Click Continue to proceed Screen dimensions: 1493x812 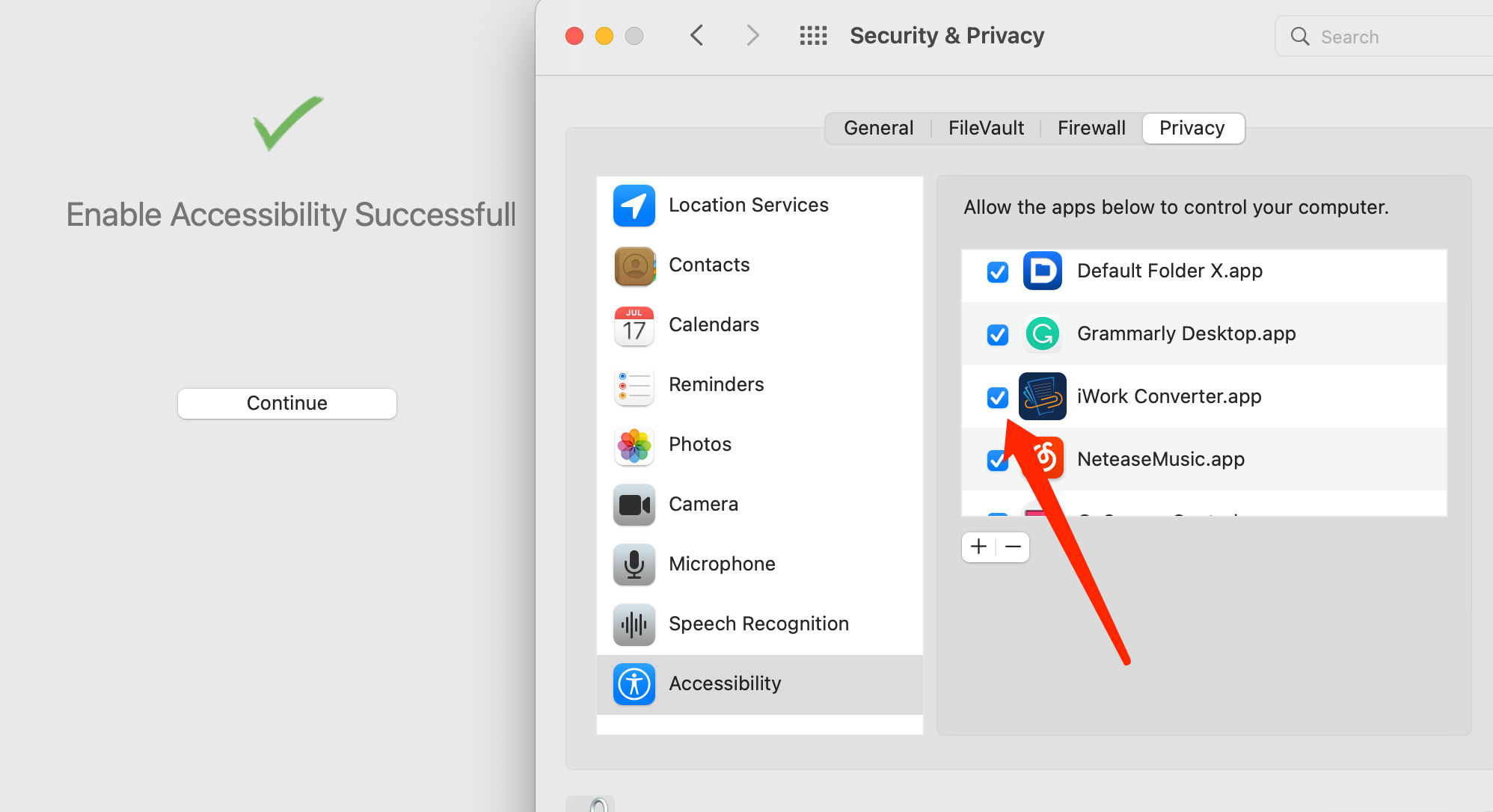[x=287, y=402]
